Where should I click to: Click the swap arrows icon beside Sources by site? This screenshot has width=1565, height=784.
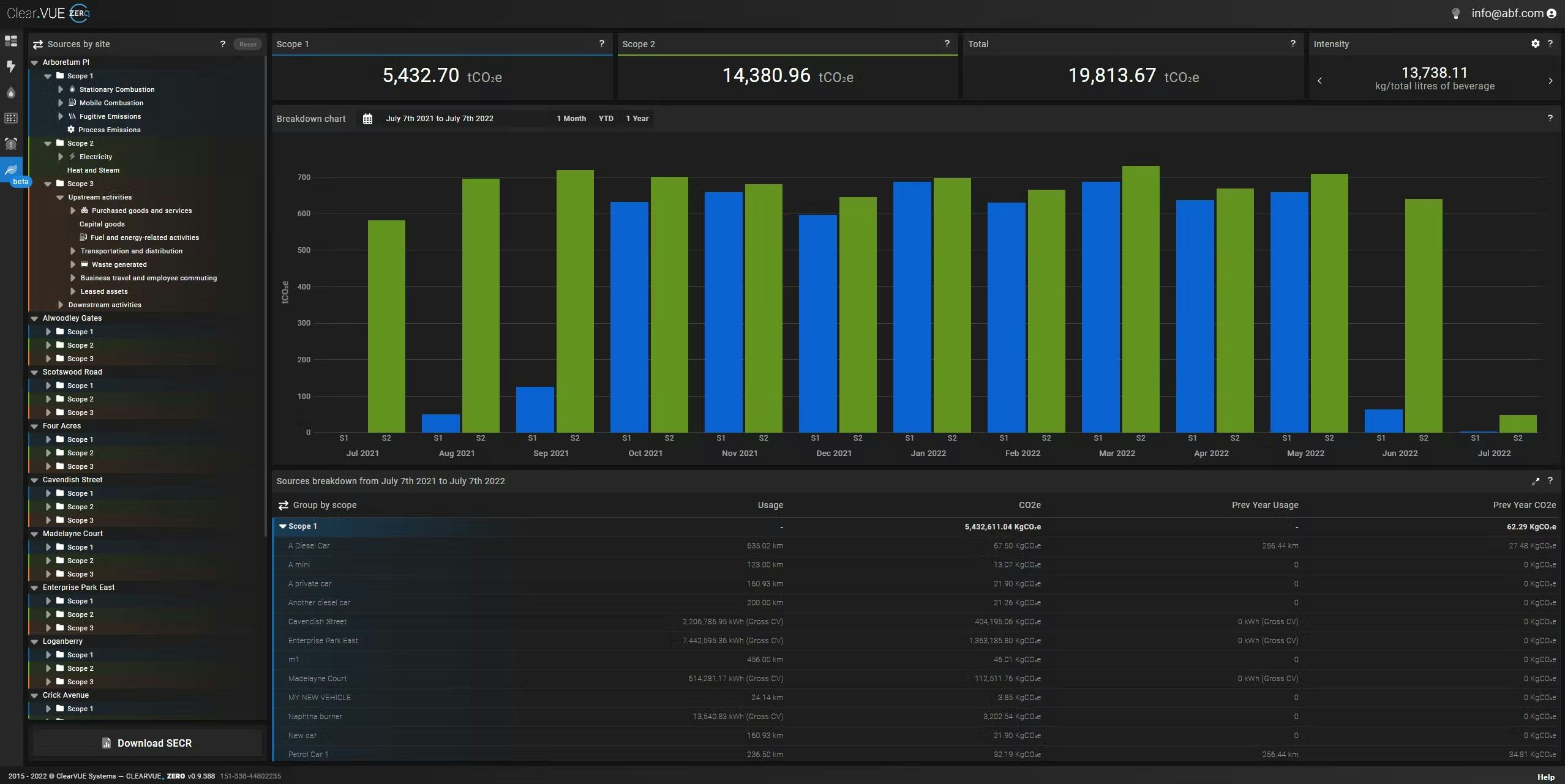click(x=37, y=44)
